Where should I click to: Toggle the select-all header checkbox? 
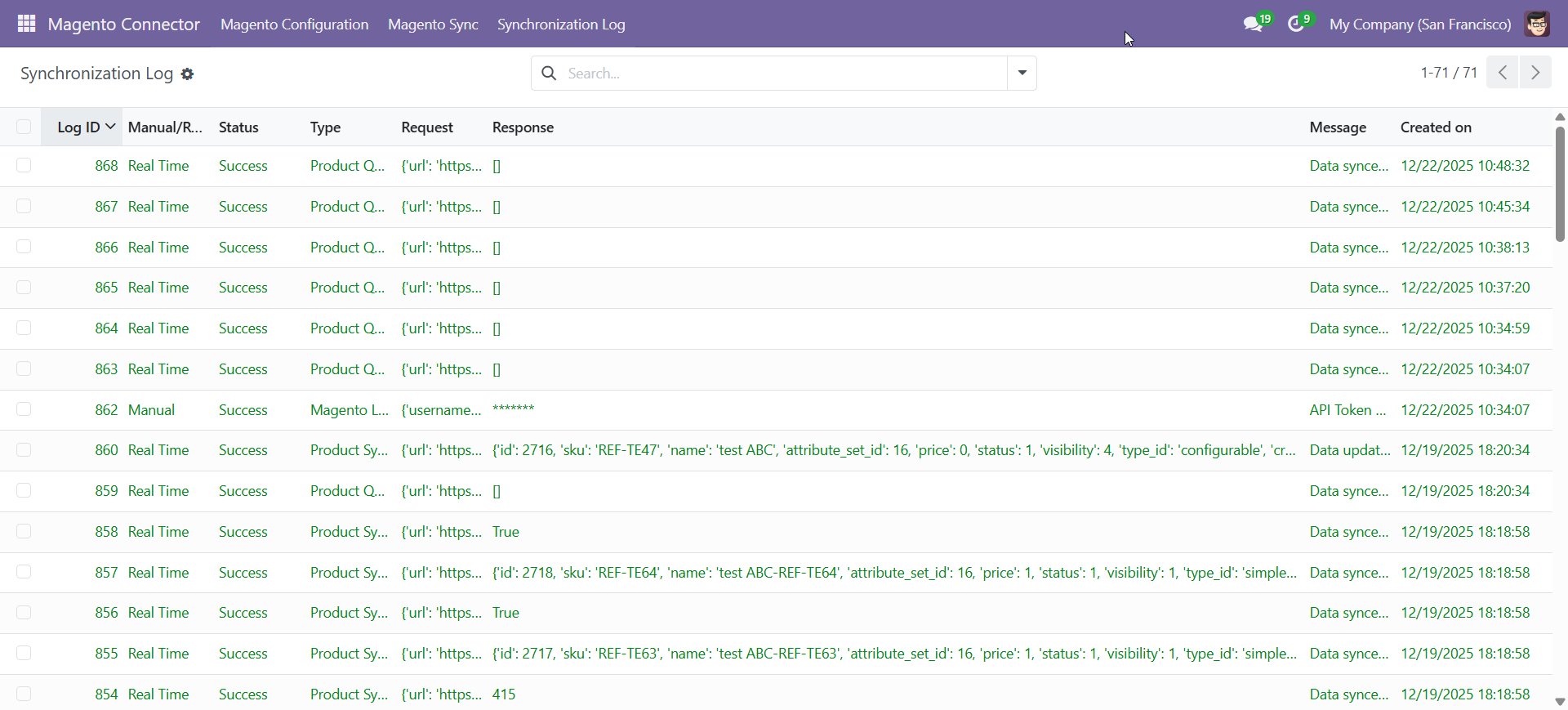(24, 127)
